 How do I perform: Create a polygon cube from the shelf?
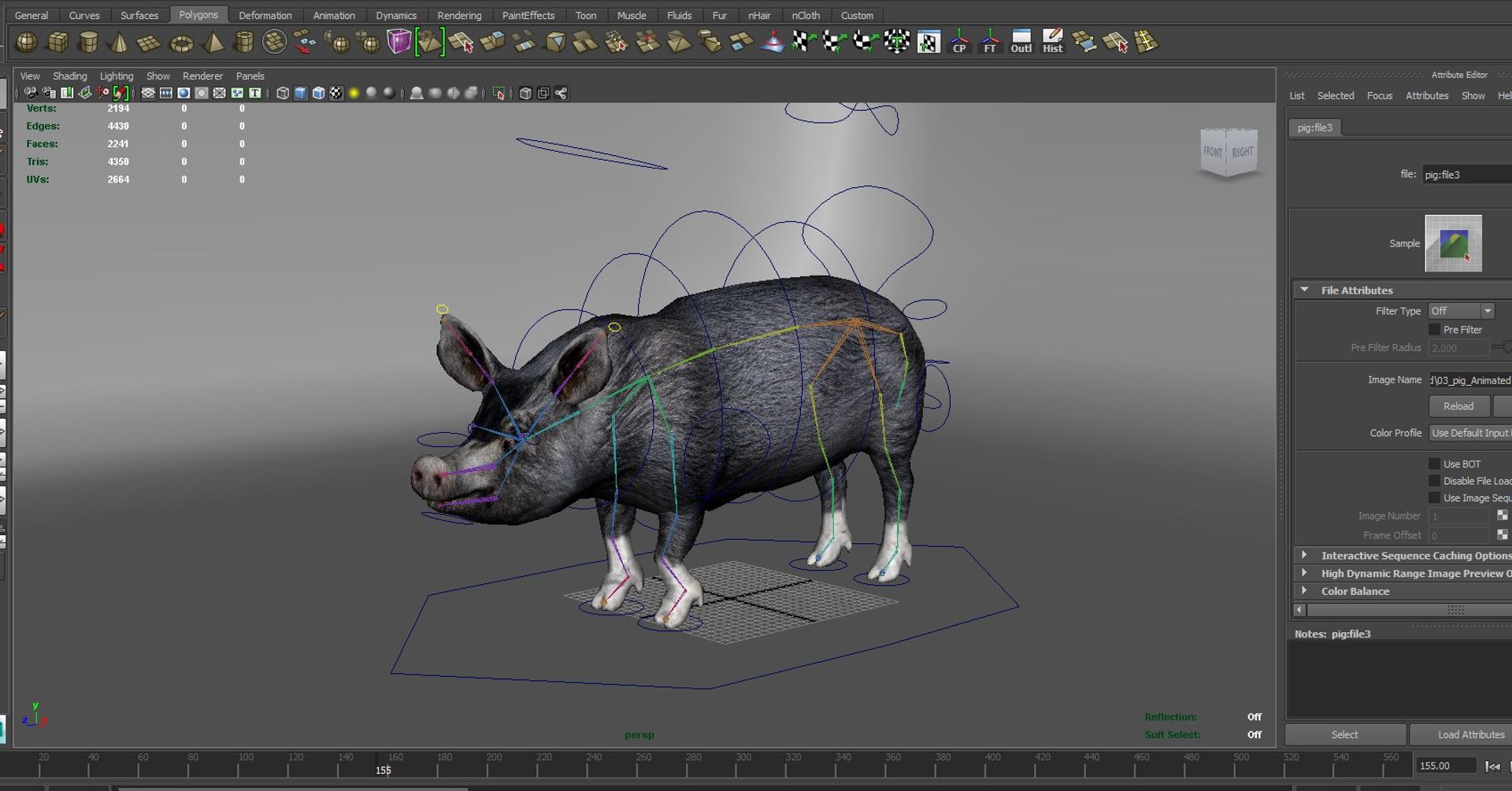[x=57, y=42]
